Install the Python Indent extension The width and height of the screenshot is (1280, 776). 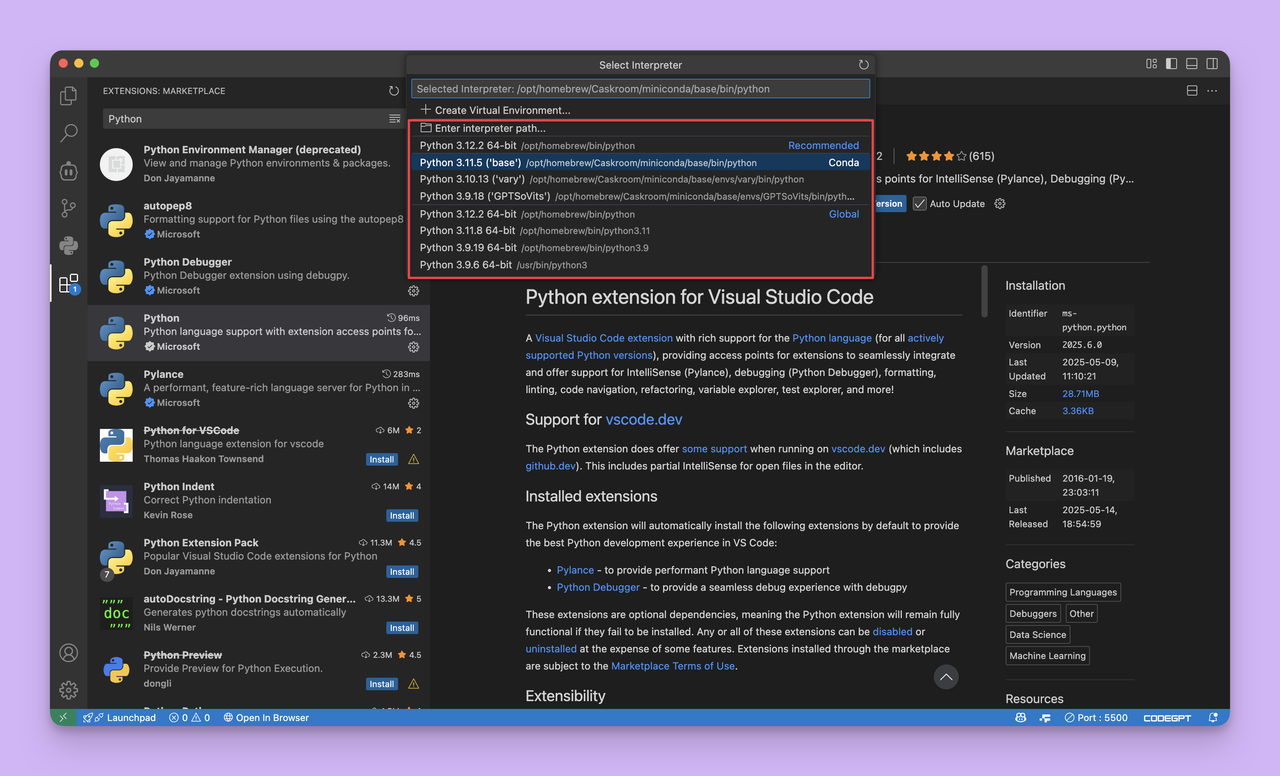(x=402, y=515)
